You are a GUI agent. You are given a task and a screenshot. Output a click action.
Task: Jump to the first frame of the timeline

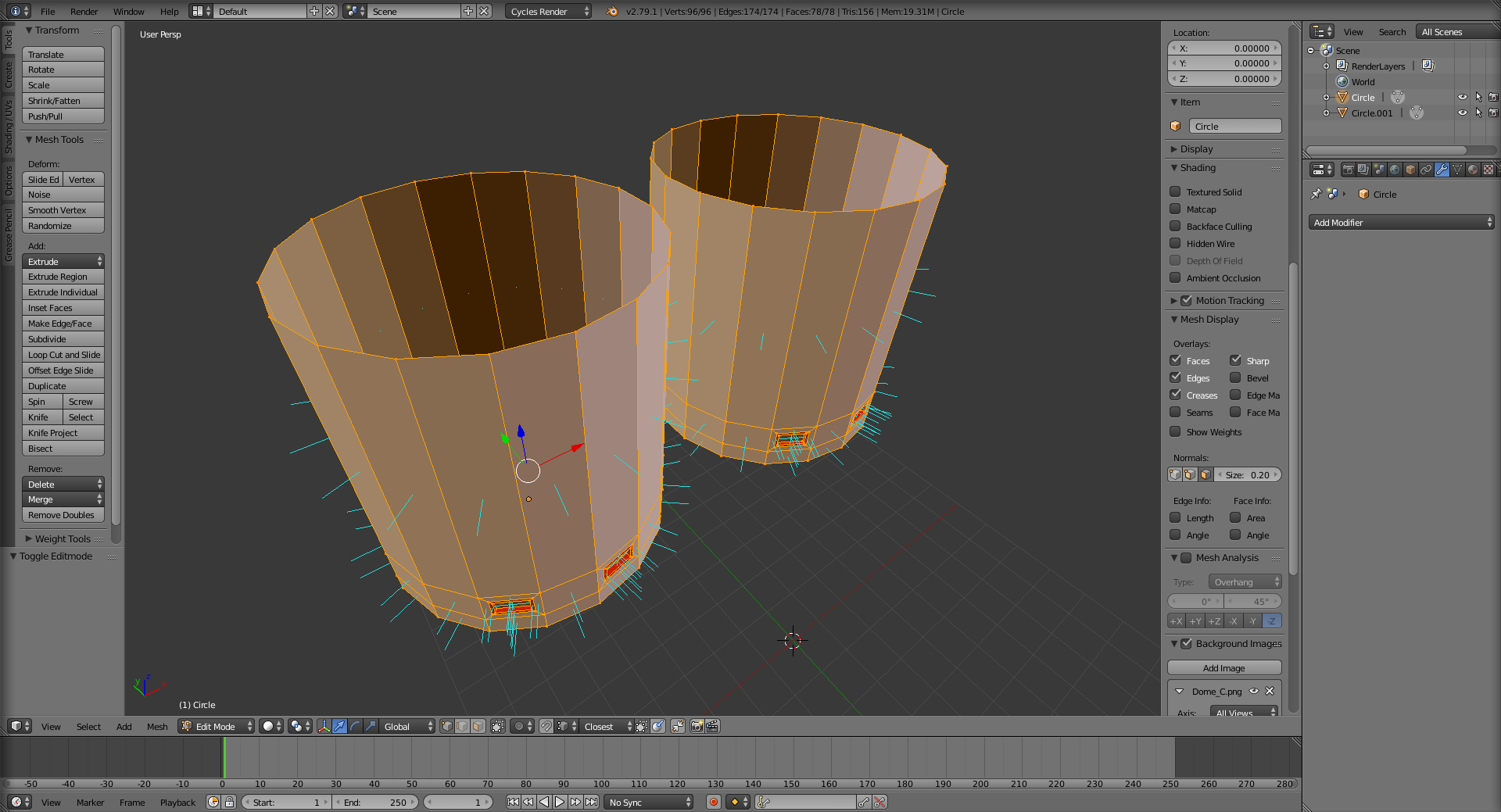coord(513,802)
